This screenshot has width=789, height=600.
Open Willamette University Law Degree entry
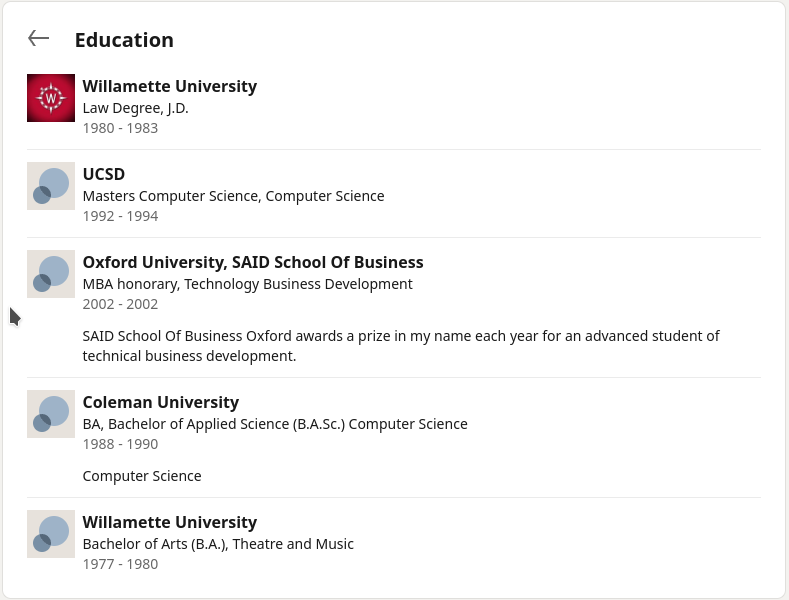tap(169, 87)
